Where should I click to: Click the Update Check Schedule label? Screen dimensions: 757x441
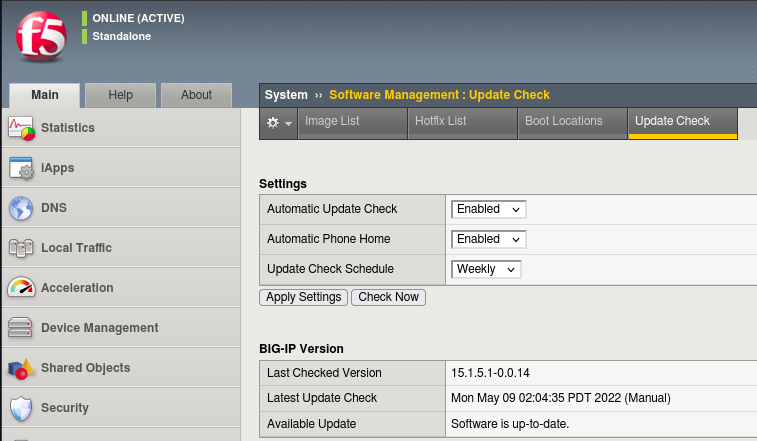tap(330, 269)
